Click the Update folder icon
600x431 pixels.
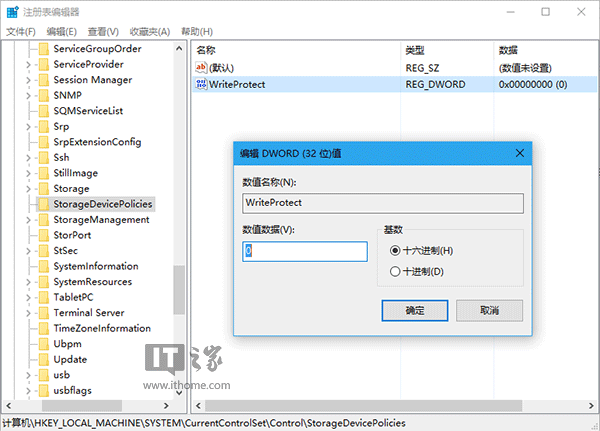coord(44,359)
